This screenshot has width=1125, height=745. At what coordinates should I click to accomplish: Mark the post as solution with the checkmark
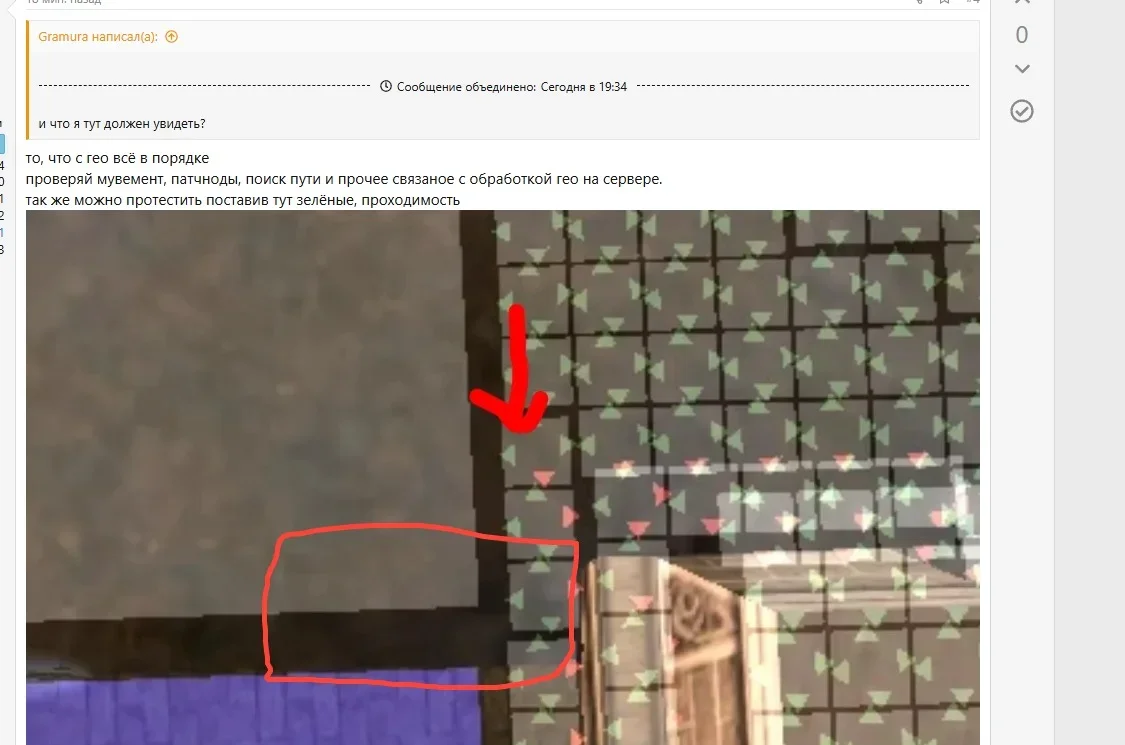(1022, 111)
